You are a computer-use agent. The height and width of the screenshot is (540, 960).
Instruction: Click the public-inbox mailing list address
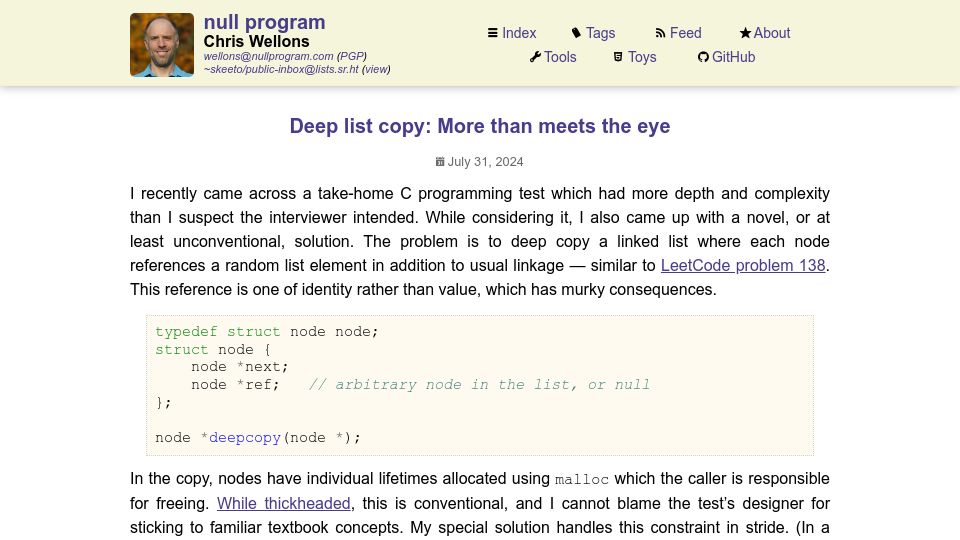pyautogui.click(x=281, y=69)
